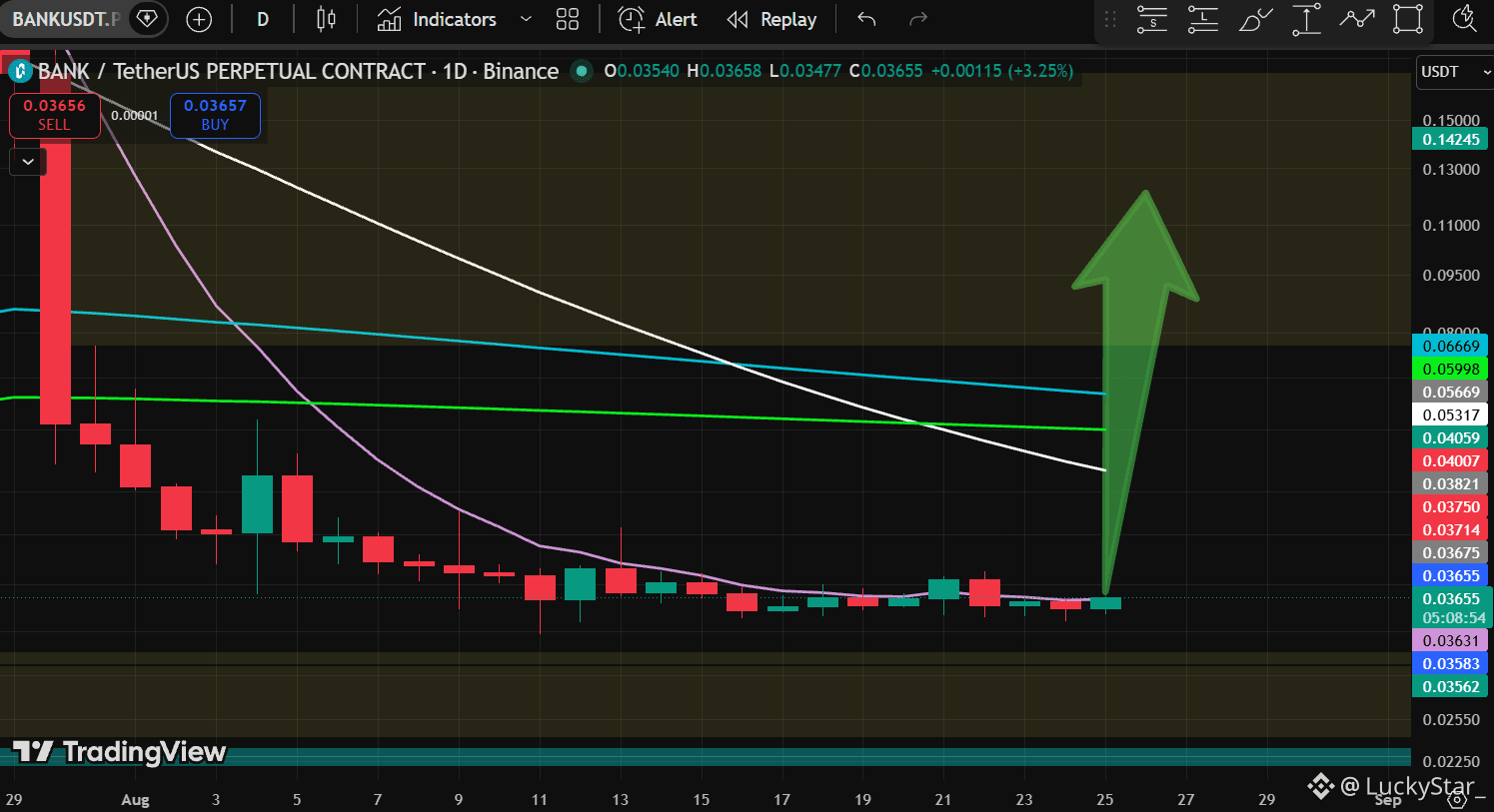Select the Price Range measure tool
Viewport: 1494px width, 812px height.
(1306, 19)
